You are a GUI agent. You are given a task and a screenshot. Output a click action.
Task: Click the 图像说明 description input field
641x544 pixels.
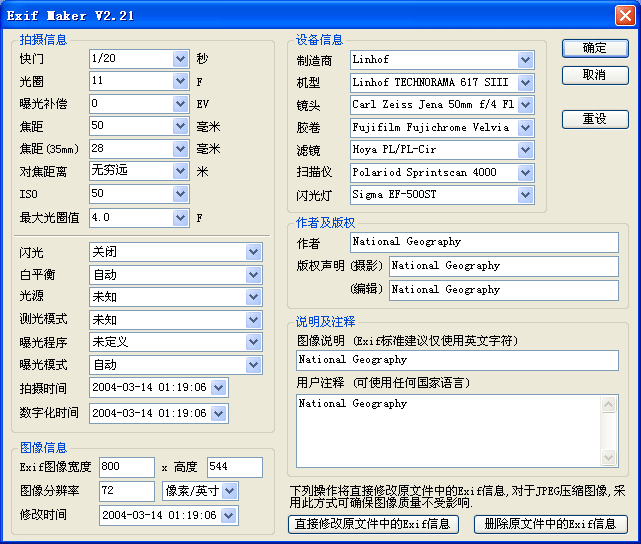pyautogui.click(x=457, y=360)
